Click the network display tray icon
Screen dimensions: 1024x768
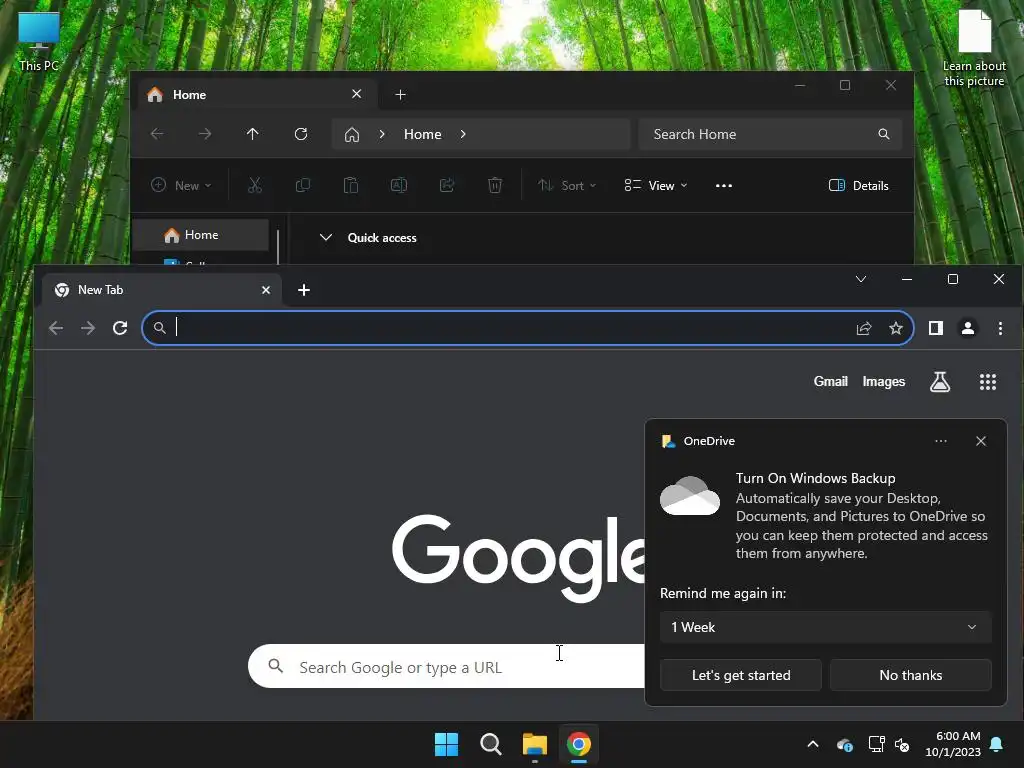pyautogui.click(x=876, y=744)
